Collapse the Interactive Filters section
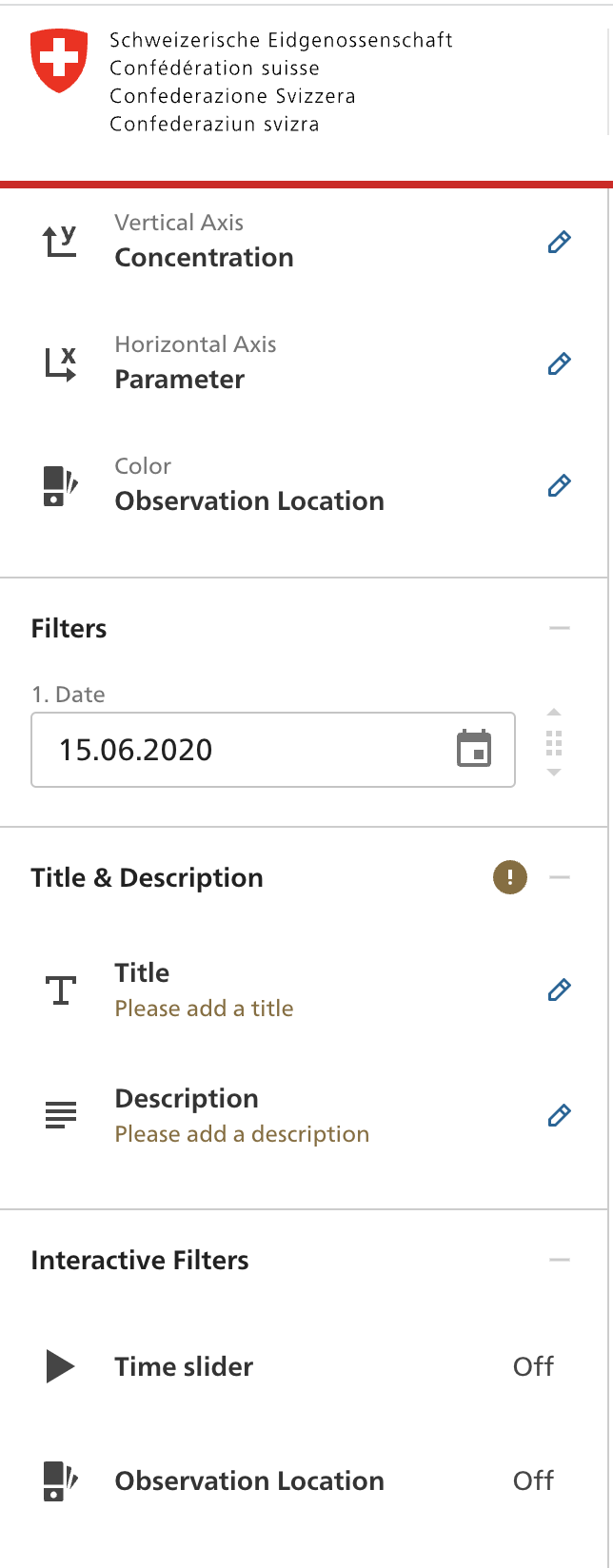Screen dimensions: 613x1568 pyautogui.click(x=560, y=1259)
